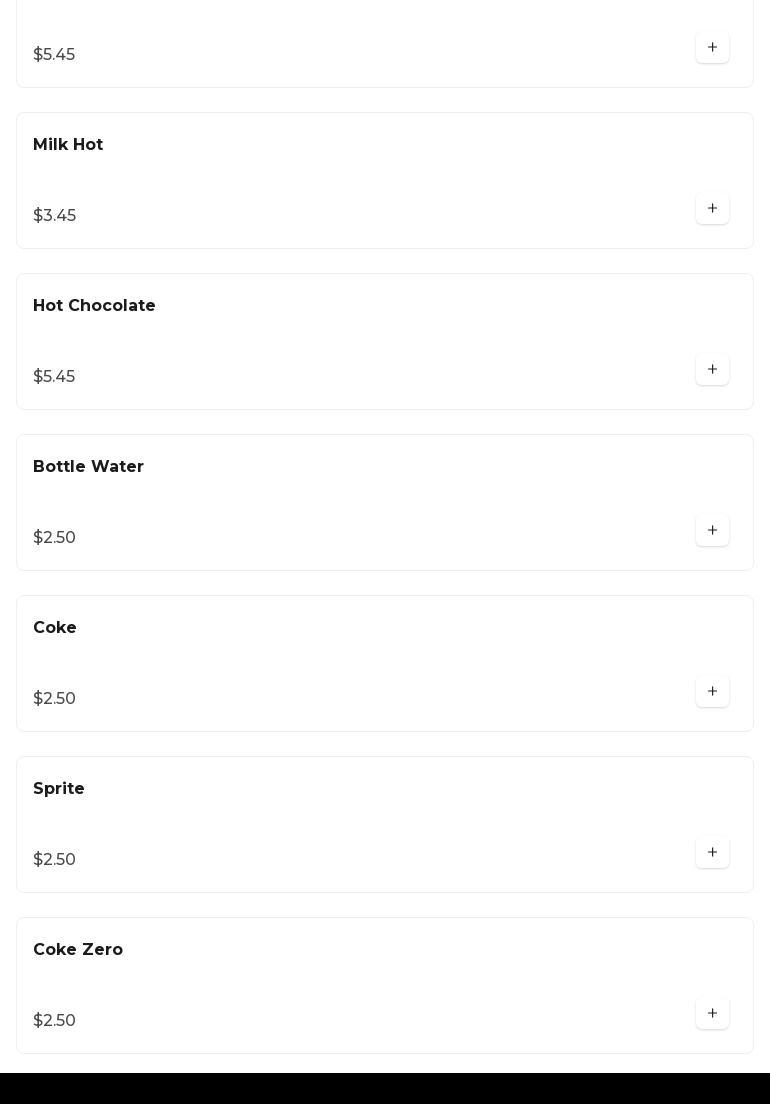
Task: Open the Milk Hot item title
Action: pyautogui.click(x=68, y=145)
